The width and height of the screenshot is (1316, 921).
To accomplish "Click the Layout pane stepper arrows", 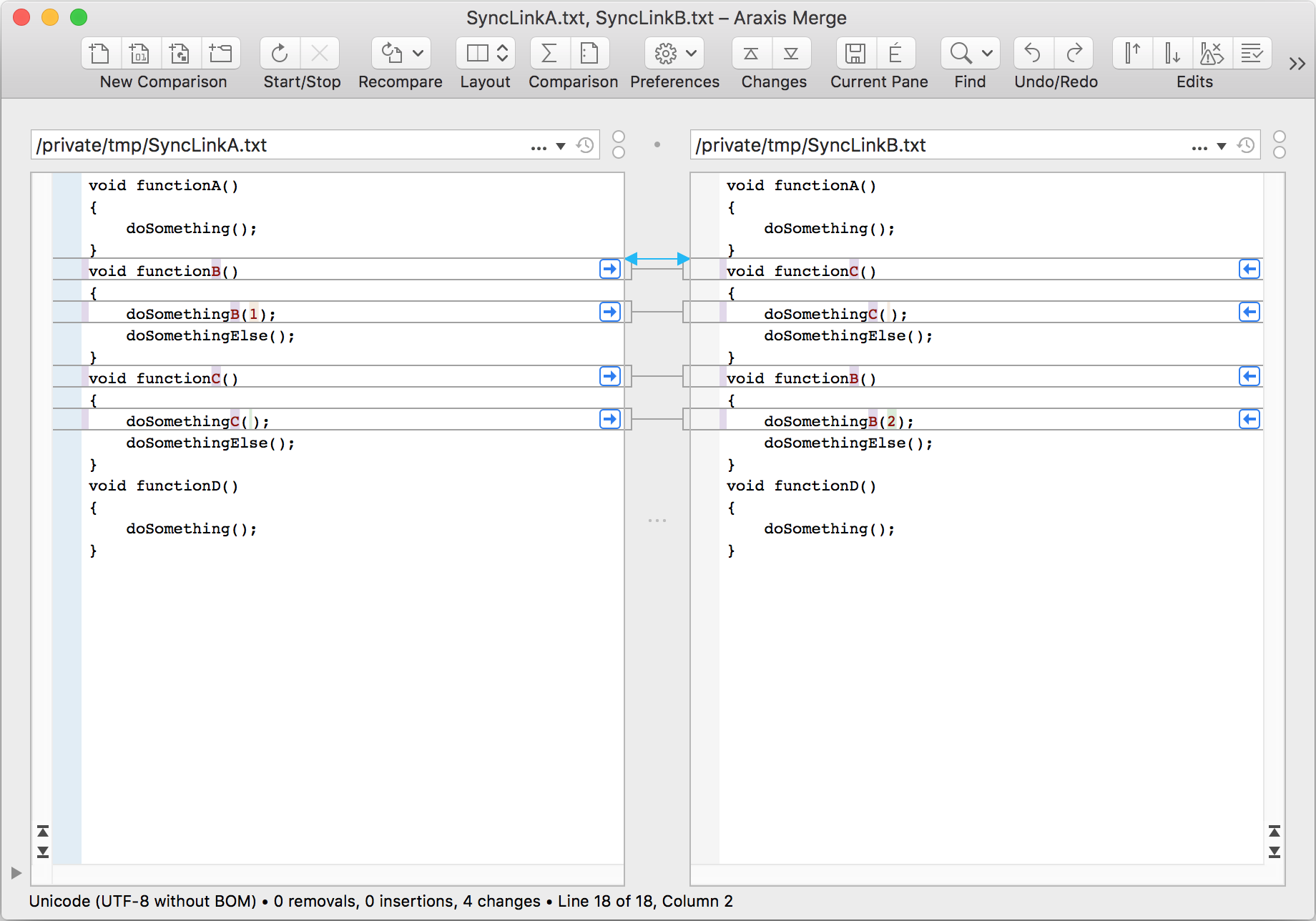I will pyautogui.click(x=503, y=53).
